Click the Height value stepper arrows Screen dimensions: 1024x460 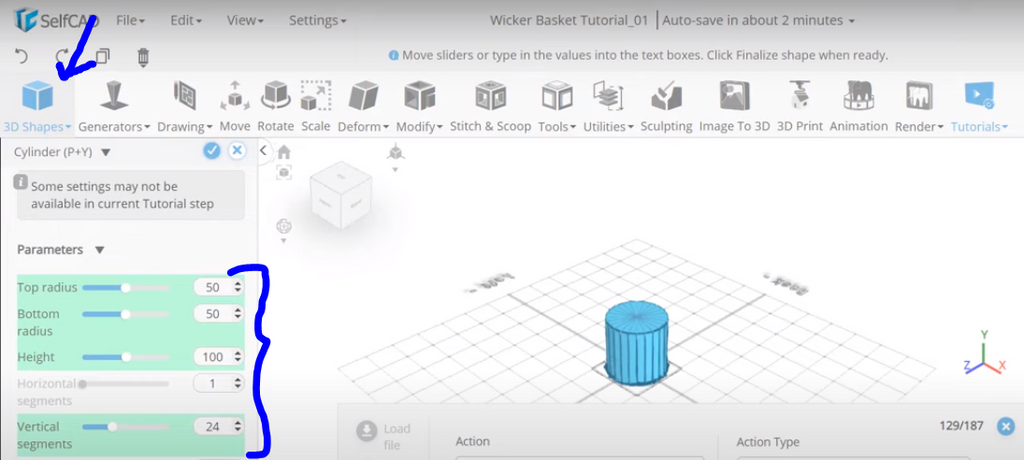coord(237,357)
